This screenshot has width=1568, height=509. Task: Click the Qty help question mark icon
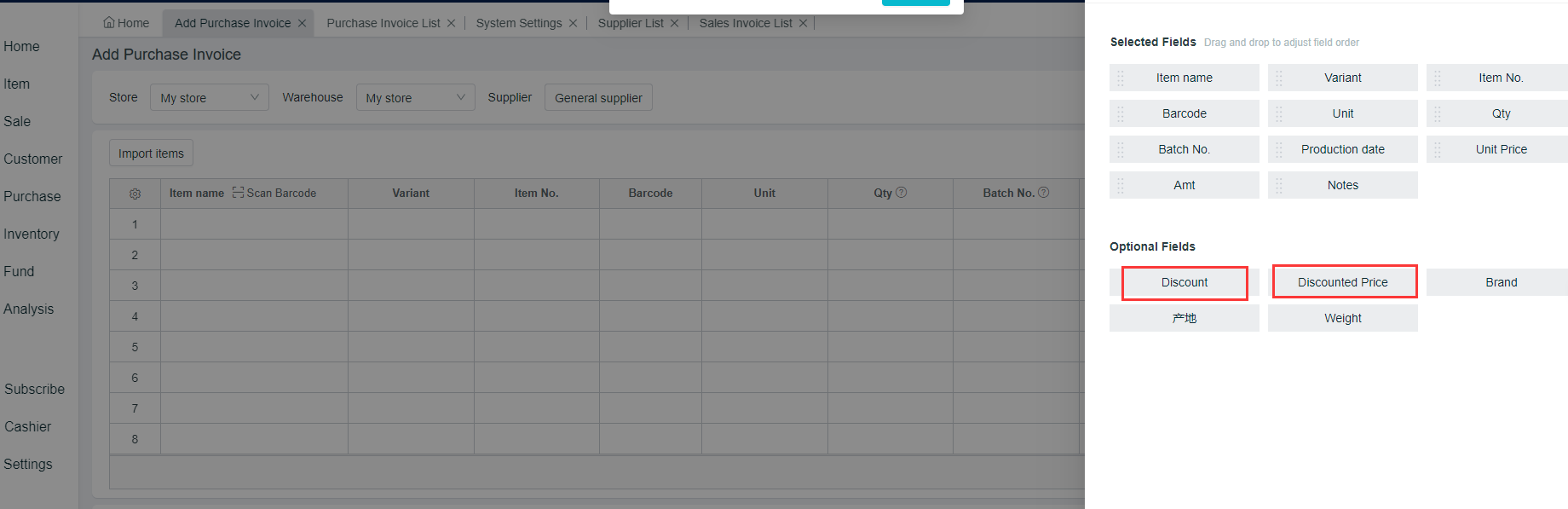pos(902,193)
